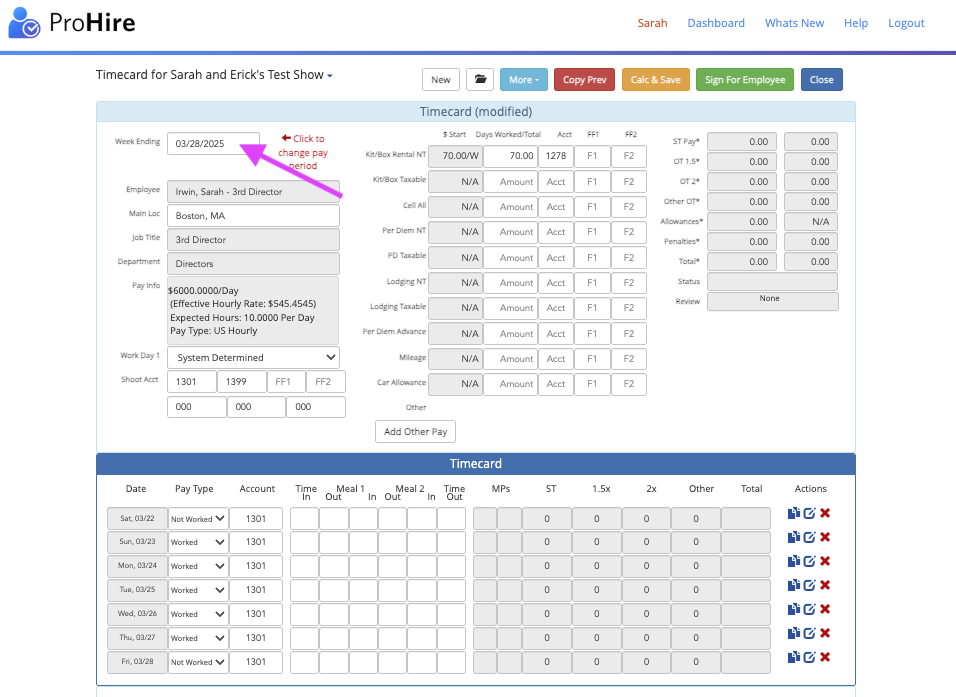
Task: Click the Review field showing None
Action: [772, 301]
